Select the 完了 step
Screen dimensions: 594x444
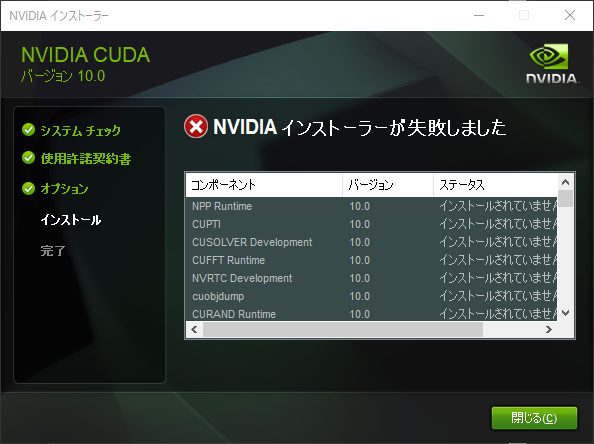pyautogui.click(x=53, y=251)
